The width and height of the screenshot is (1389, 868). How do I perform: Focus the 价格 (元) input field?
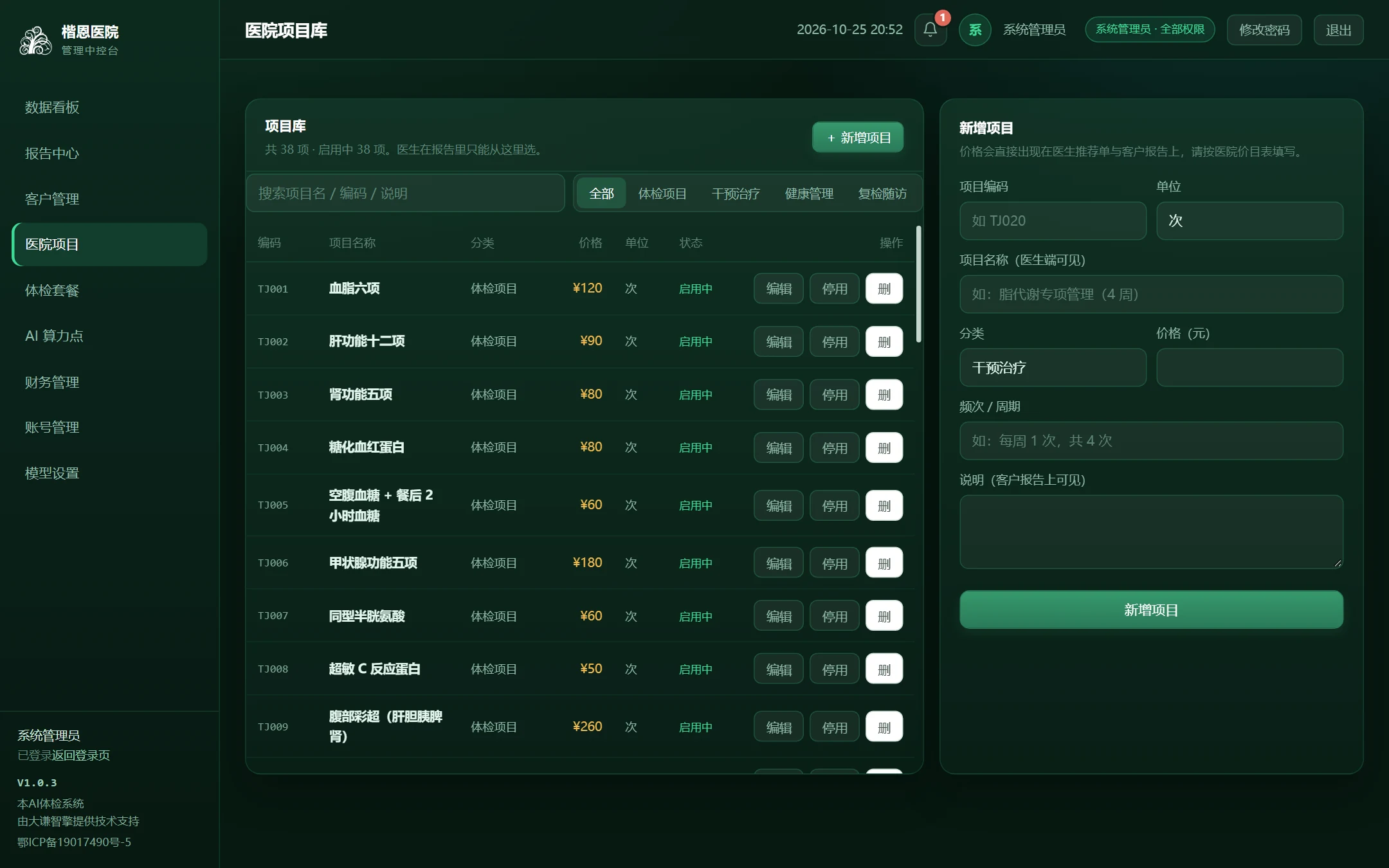pyautogui.click(x=1249, y=367)
